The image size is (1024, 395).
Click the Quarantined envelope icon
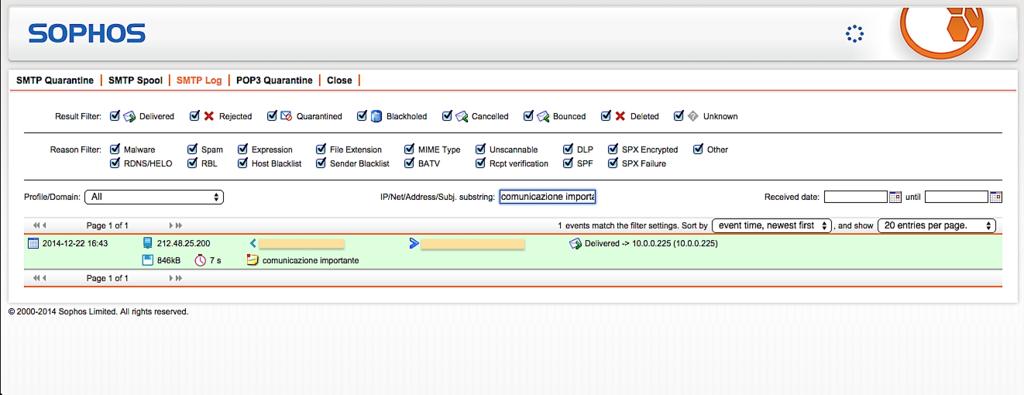(x=287, y=116)
